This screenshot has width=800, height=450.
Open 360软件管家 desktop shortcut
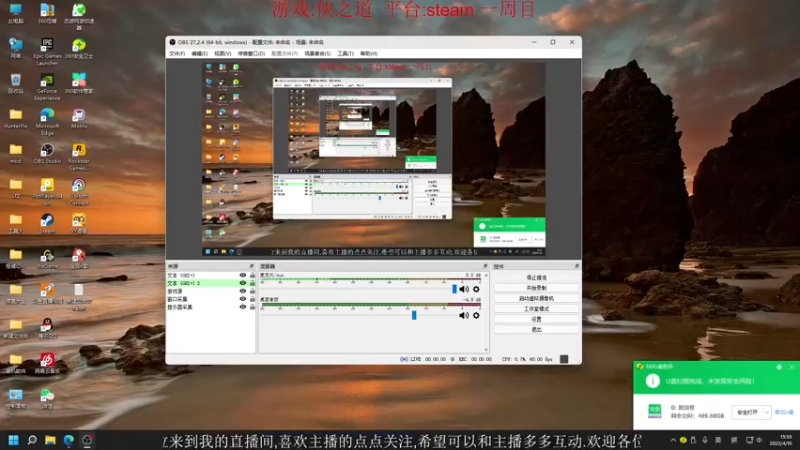click(79, 83)
